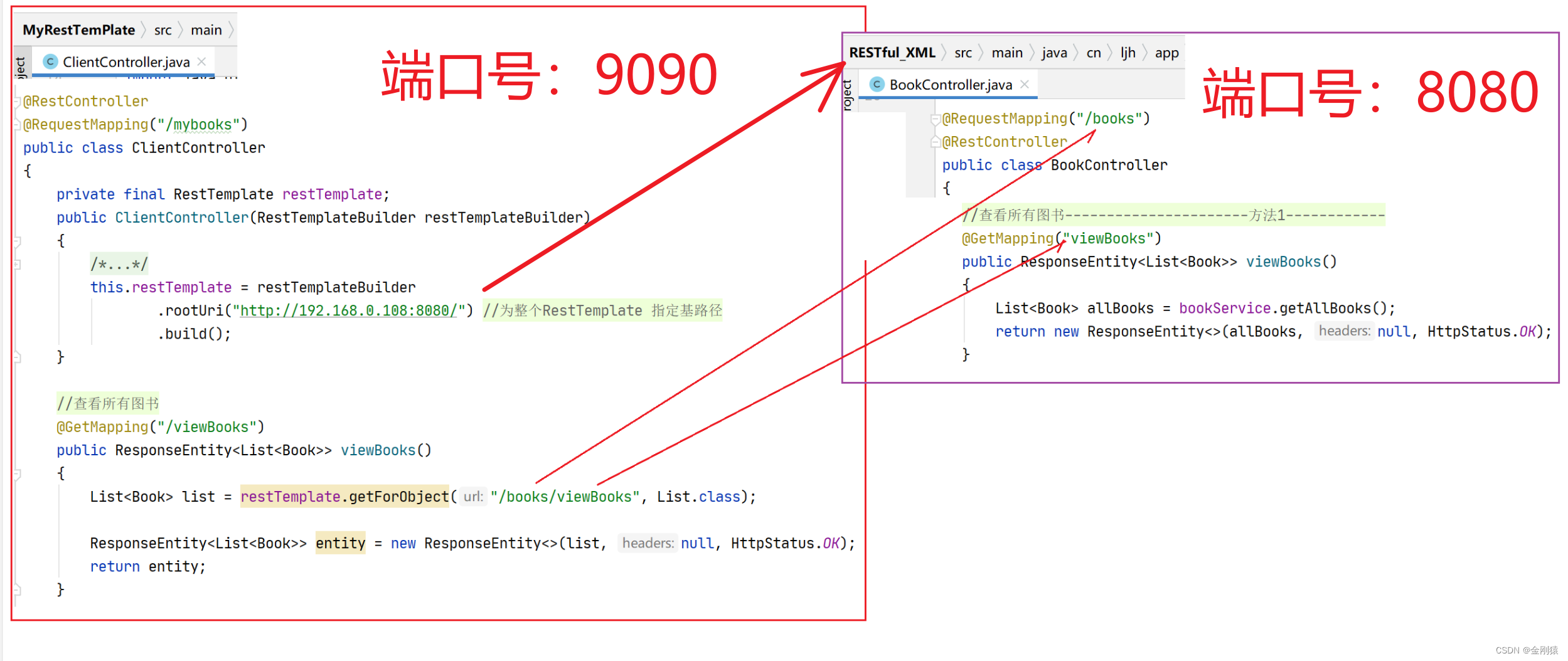Click the "/books/viewBooks" url string

pos(565,497)
